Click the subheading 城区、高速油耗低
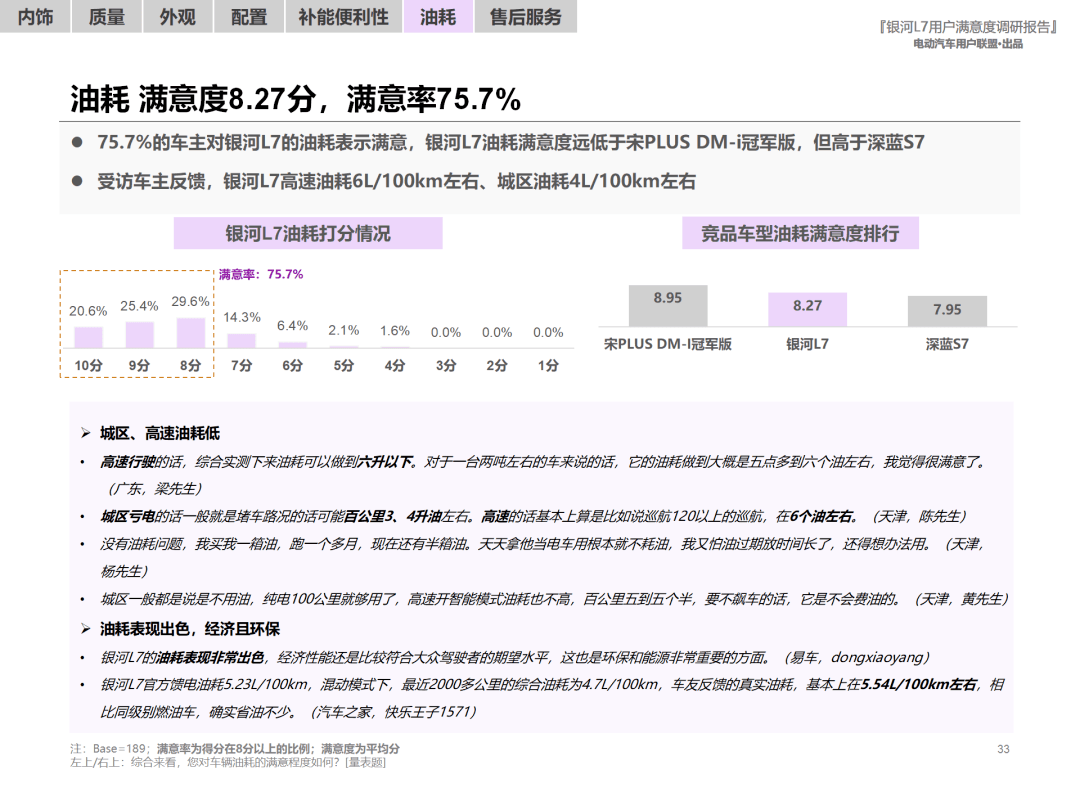 pos(160,433)
